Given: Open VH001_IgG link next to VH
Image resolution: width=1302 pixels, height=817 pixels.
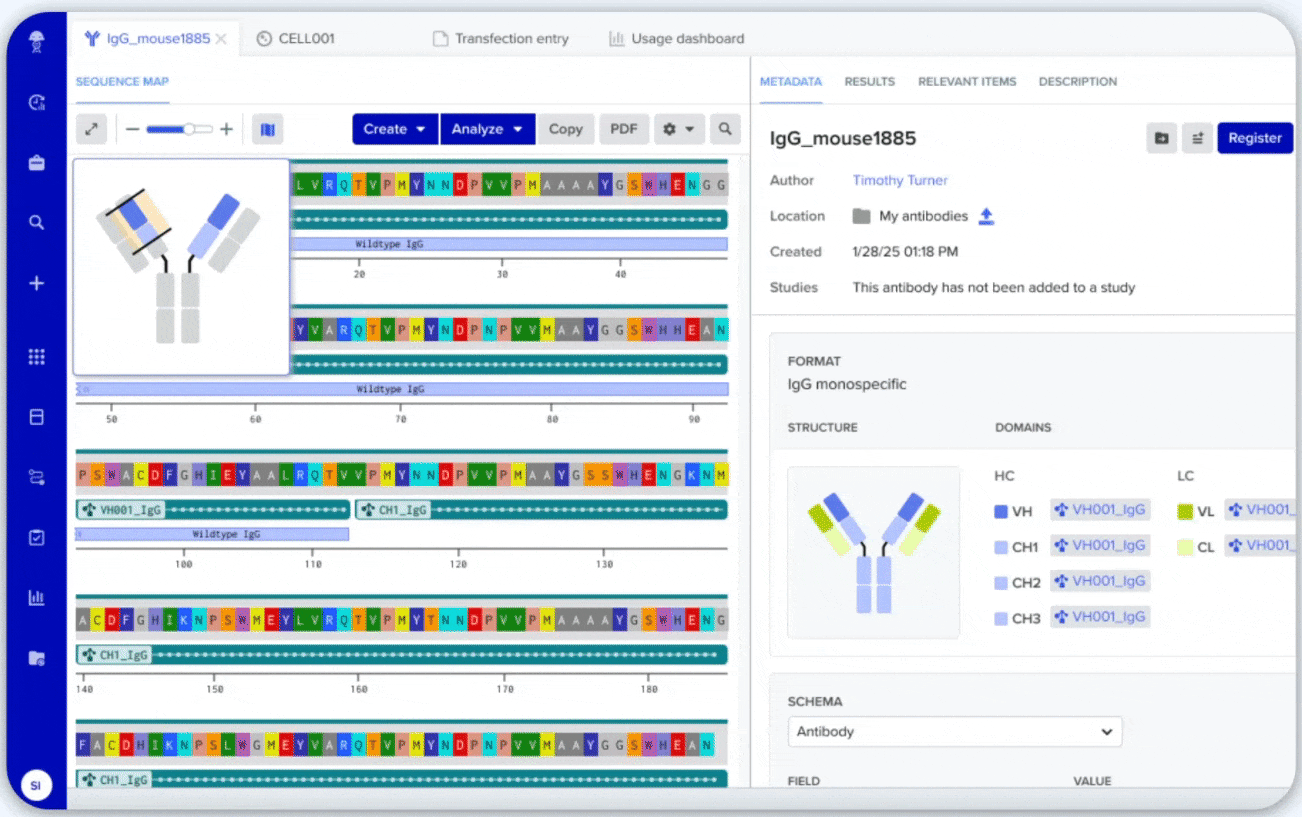Looking at the screenshot, I should (1100, 510).
